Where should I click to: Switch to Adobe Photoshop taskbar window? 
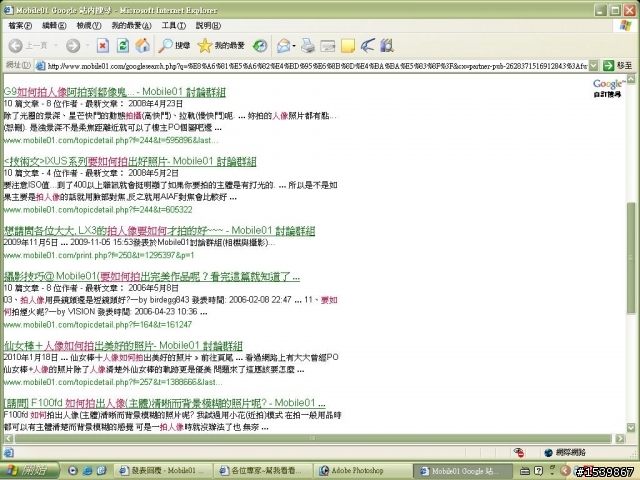(363, 471)
